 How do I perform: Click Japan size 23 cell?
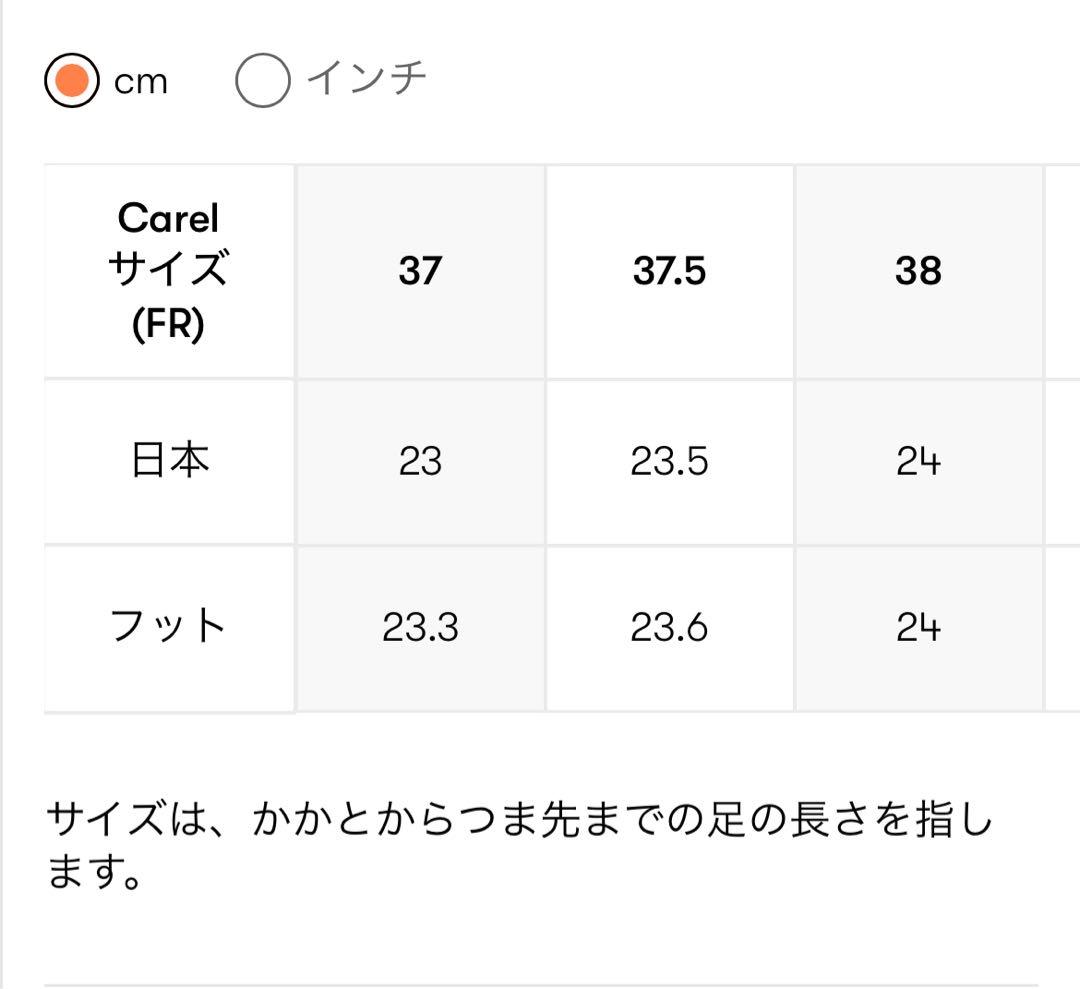tap(420, 460)
